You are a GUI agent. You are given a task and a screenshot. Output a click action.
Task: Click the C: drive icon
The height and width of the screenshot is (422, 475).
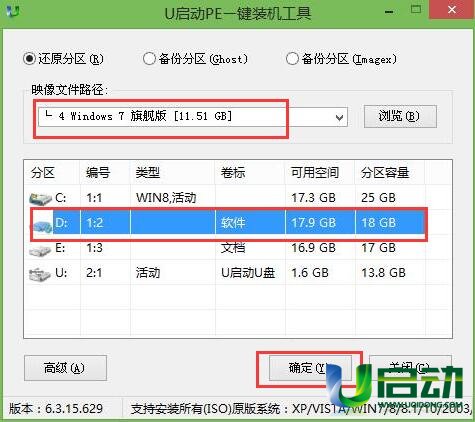click(x=40, y=199)
